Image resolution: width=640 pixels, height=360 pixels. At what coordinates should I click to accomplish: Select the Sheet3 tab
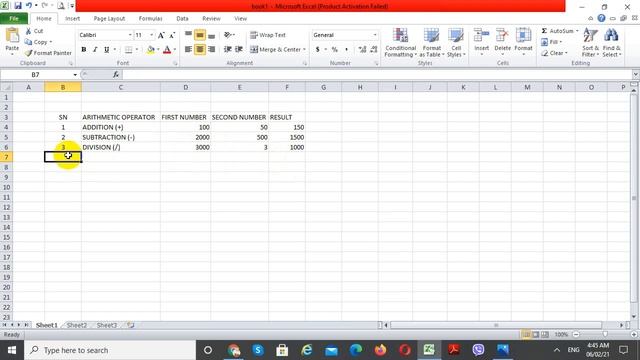[107, 325]
